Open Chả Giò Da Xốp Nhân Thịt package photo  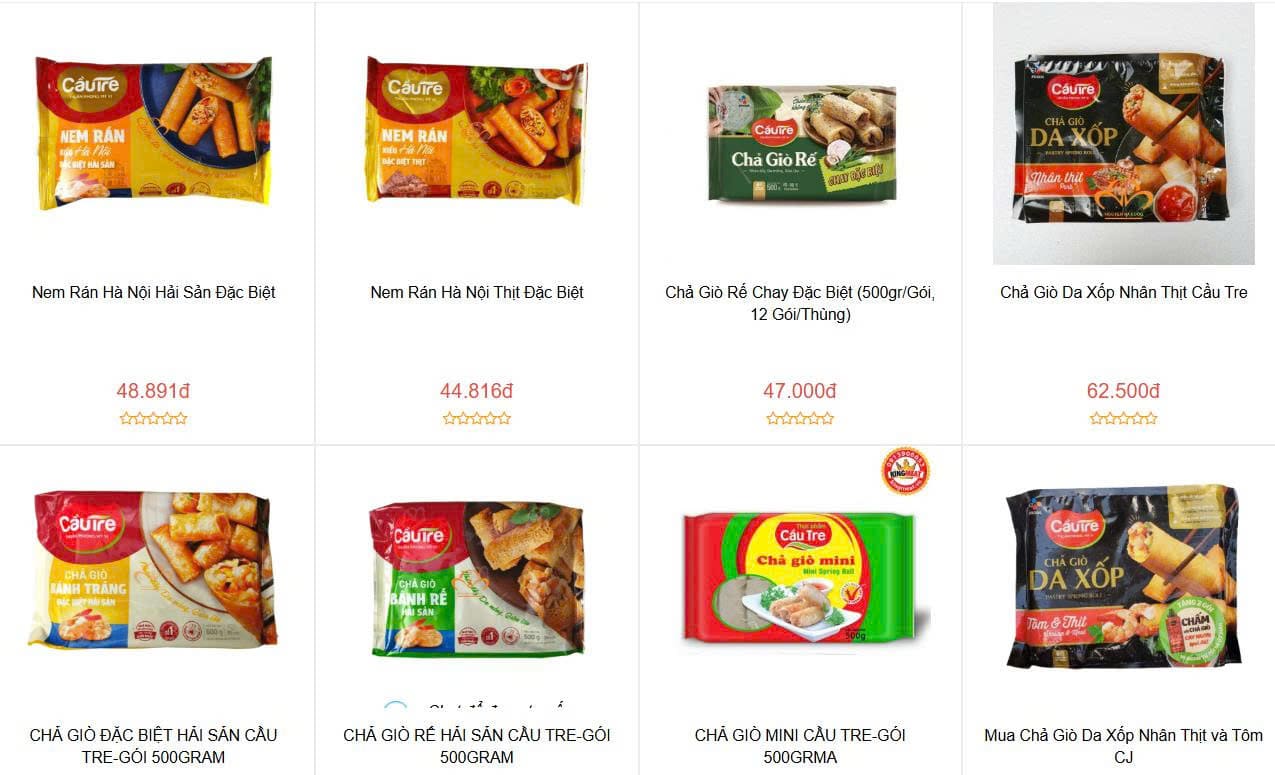[x=1124, y=134]
